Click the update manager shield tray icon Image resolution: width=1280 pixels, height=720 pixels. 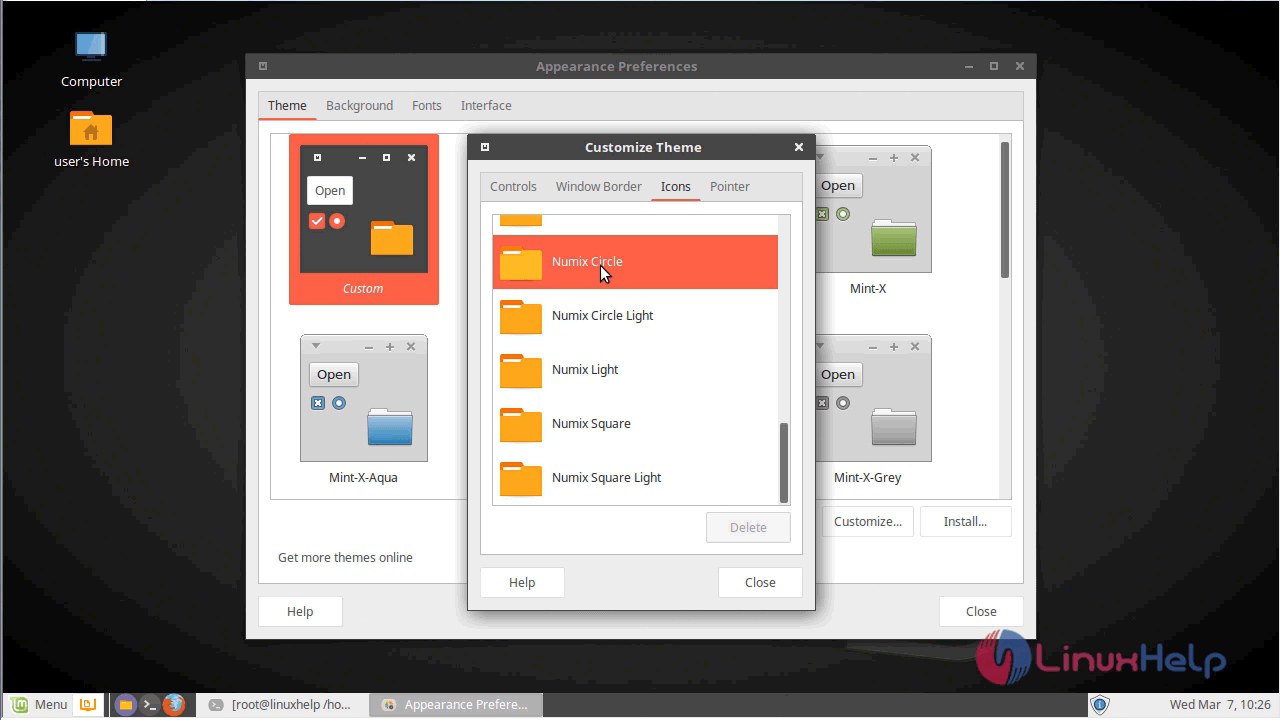1100,705
